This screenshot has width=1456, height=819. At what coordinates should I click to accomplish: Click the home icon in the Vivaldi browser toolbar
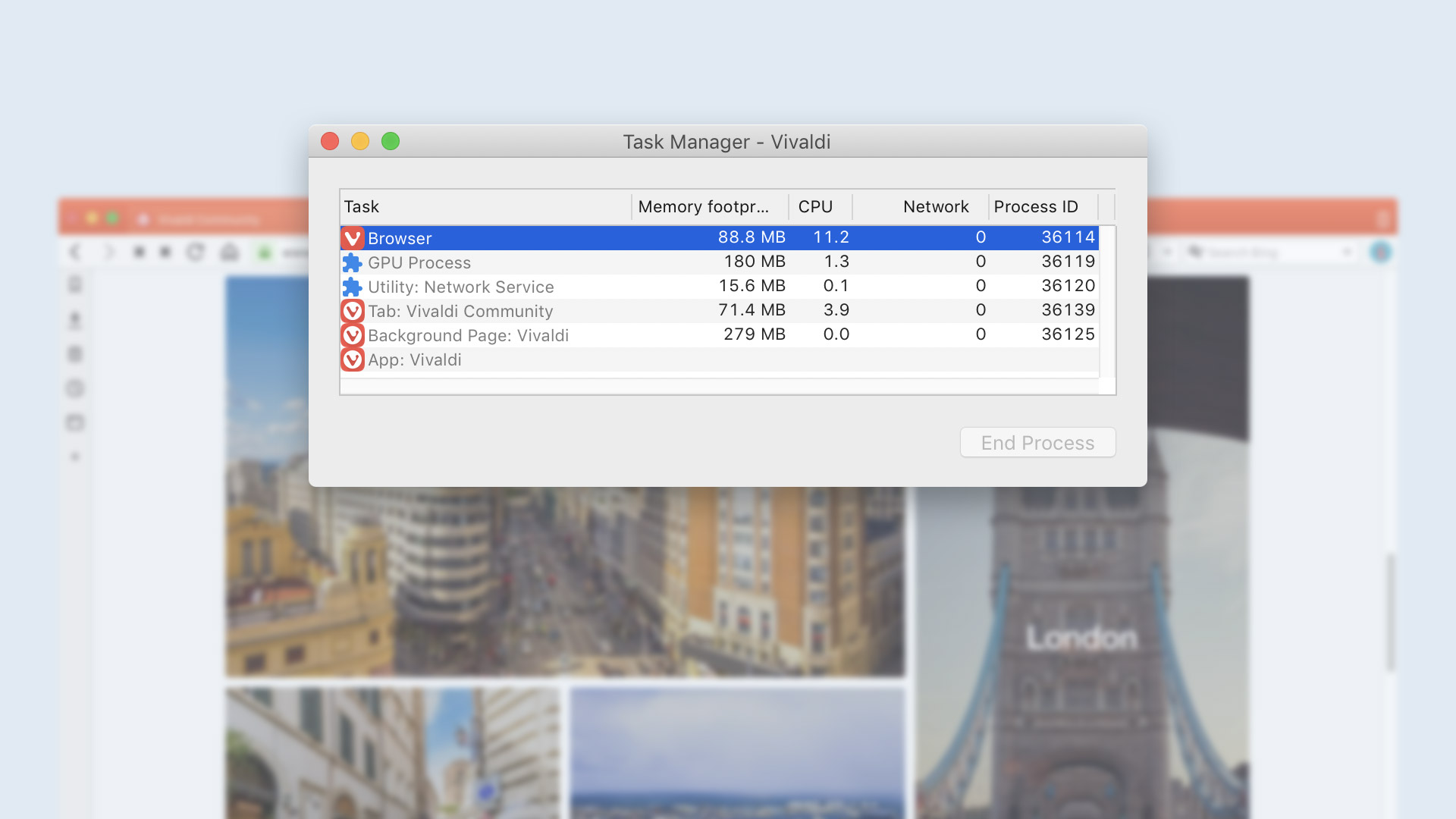click(230, 252)
